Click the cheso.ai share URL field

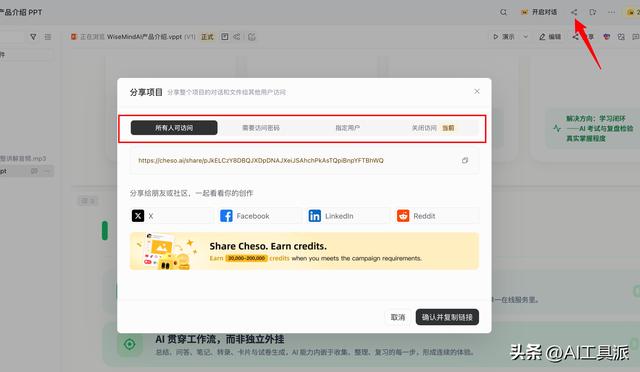(304, 160)
